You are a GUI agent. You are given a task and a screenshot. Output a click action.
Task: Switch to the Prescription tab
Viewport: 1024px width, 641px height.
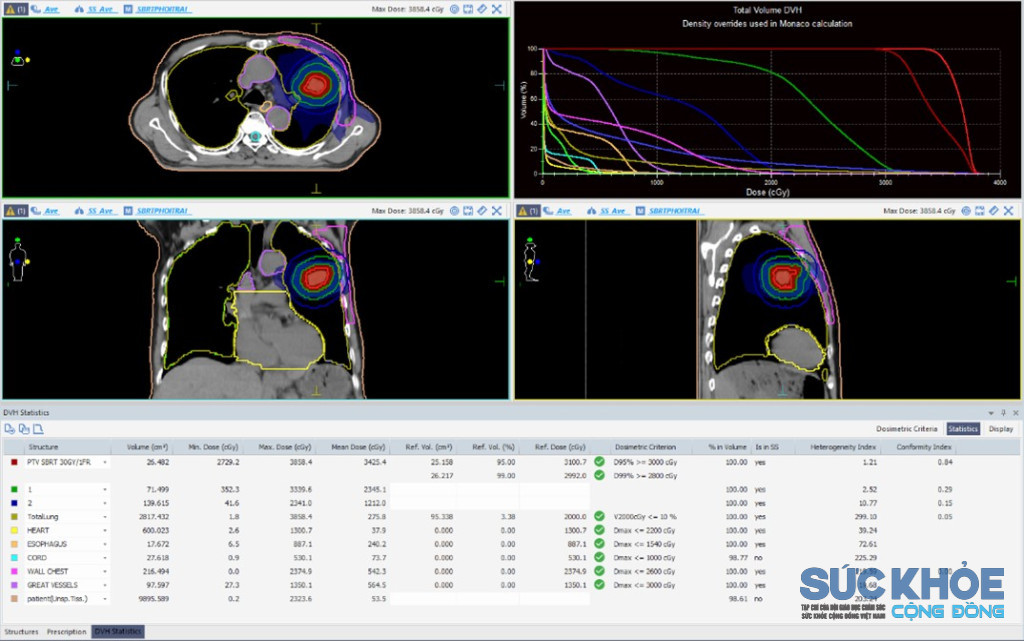click(66, 632)
